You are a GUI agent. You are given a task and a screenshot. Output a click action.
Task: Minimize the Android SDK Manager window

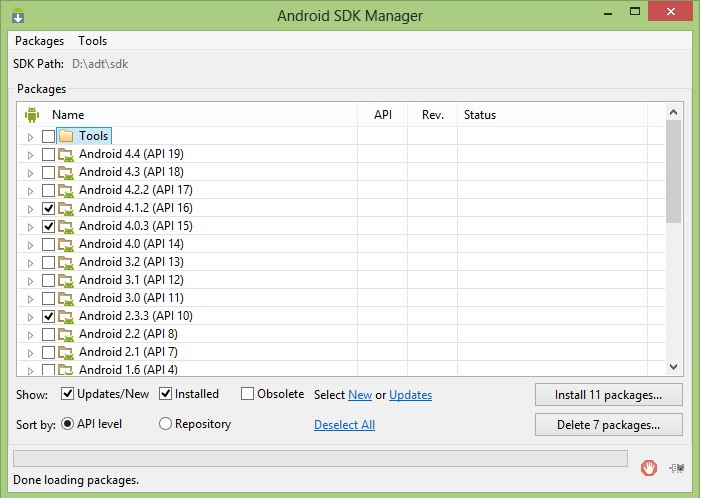tap(608, 13)
